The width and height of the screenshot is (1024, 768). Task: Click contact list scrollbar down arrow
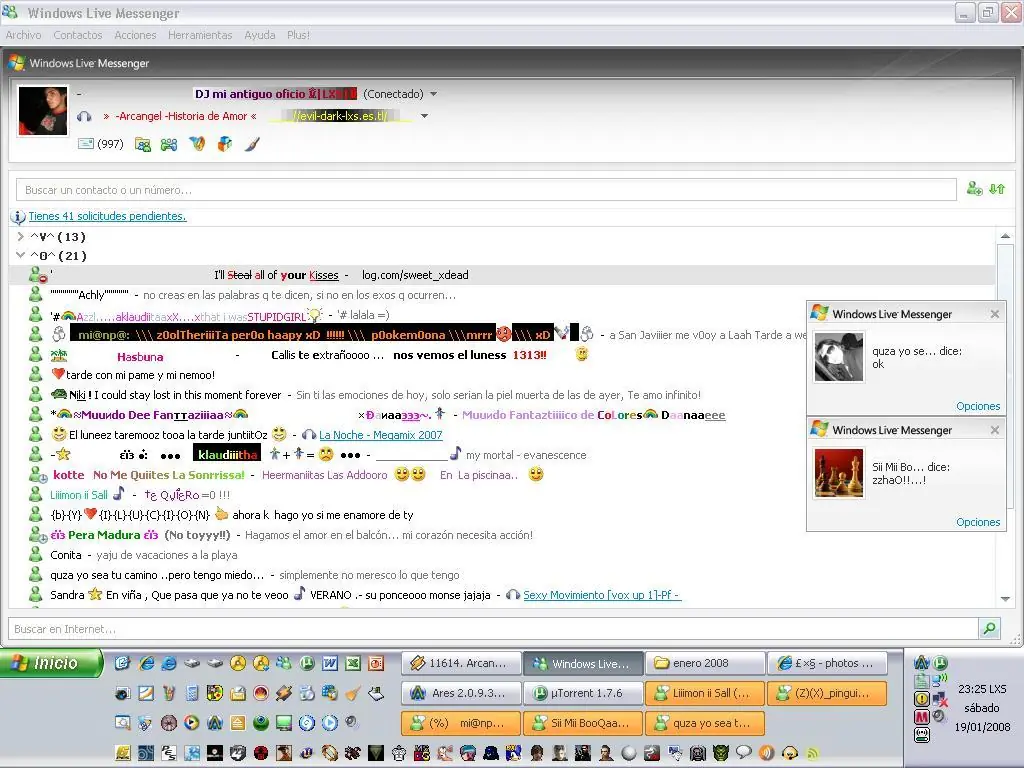[x=1005, y=599]
